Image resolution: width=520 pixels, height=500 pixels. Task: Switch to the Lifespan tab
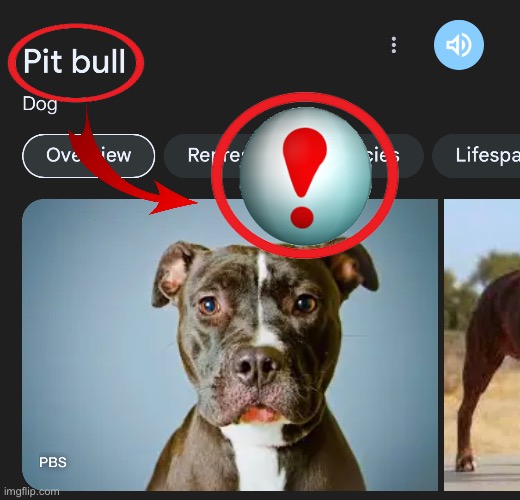pyautogui.click(x=477, y=156)
